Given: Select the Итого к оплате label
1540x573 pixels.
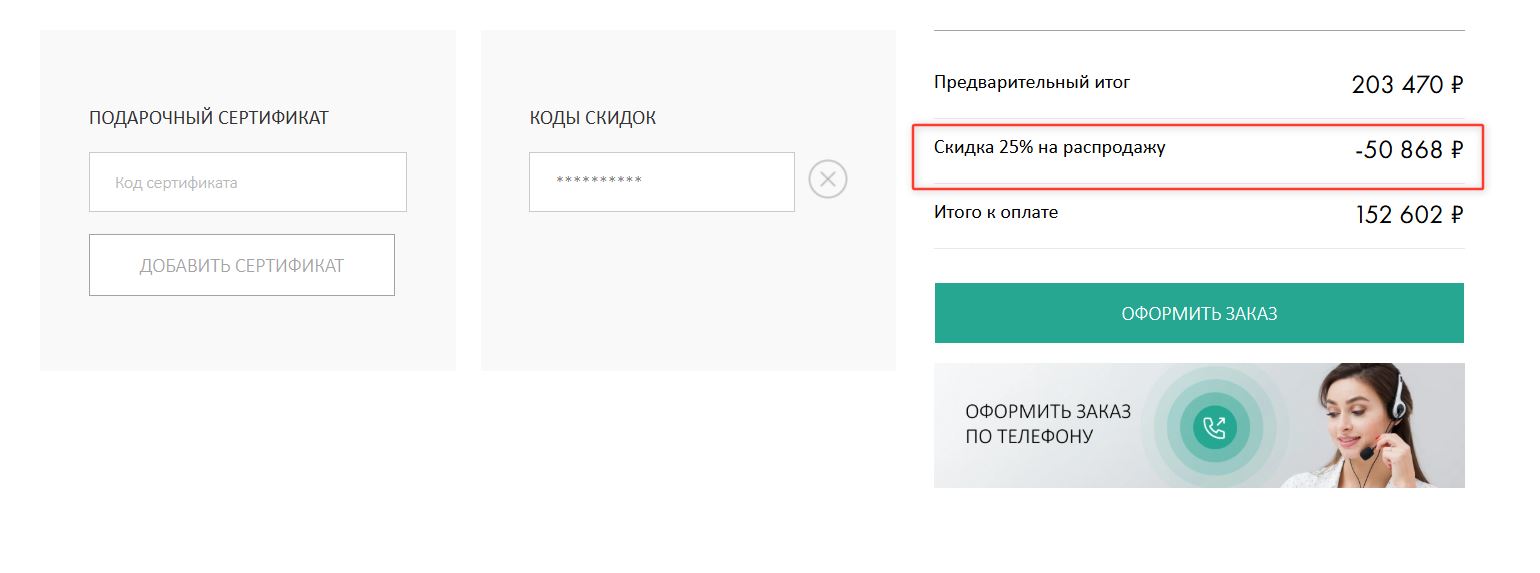Looking at the screenshot, I should 995,212.
